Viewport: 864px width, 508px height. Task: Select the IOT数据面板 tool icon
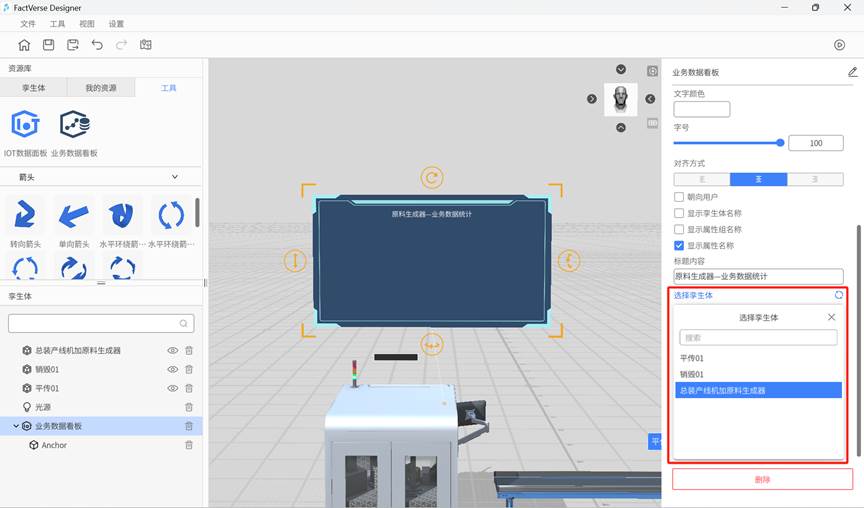pyautogui.click(x=25, y=125)
